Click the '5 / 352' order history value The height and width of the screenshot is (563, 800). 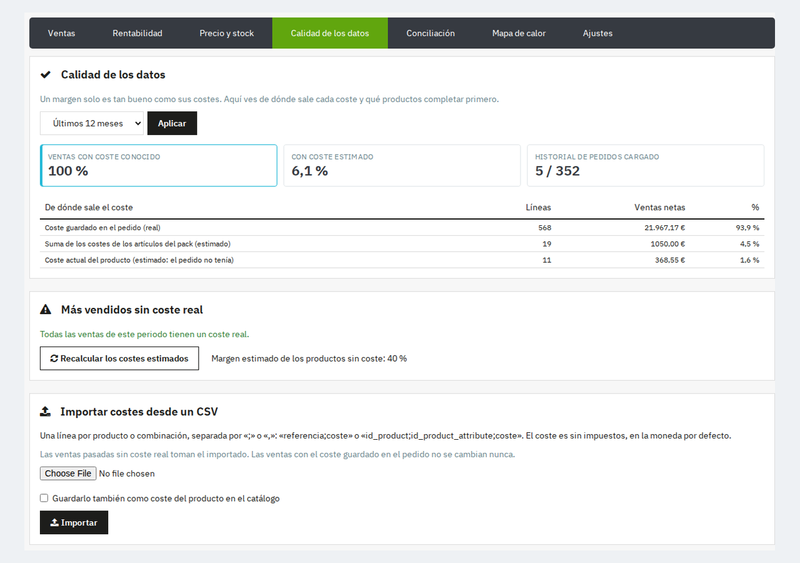pyautogui.click(x=557, y=171)
